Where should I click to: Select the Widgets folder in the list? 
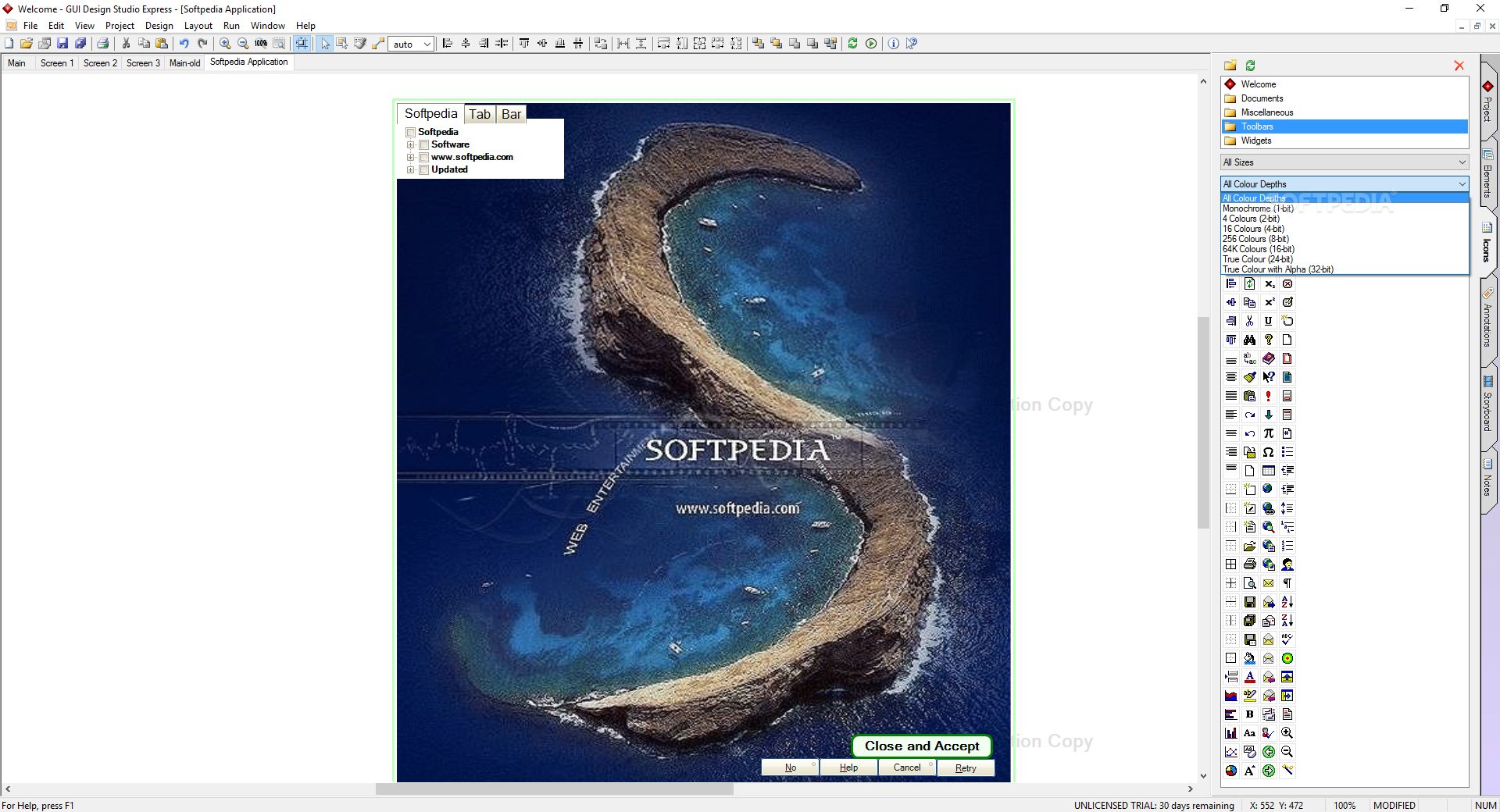point(1345,141)
